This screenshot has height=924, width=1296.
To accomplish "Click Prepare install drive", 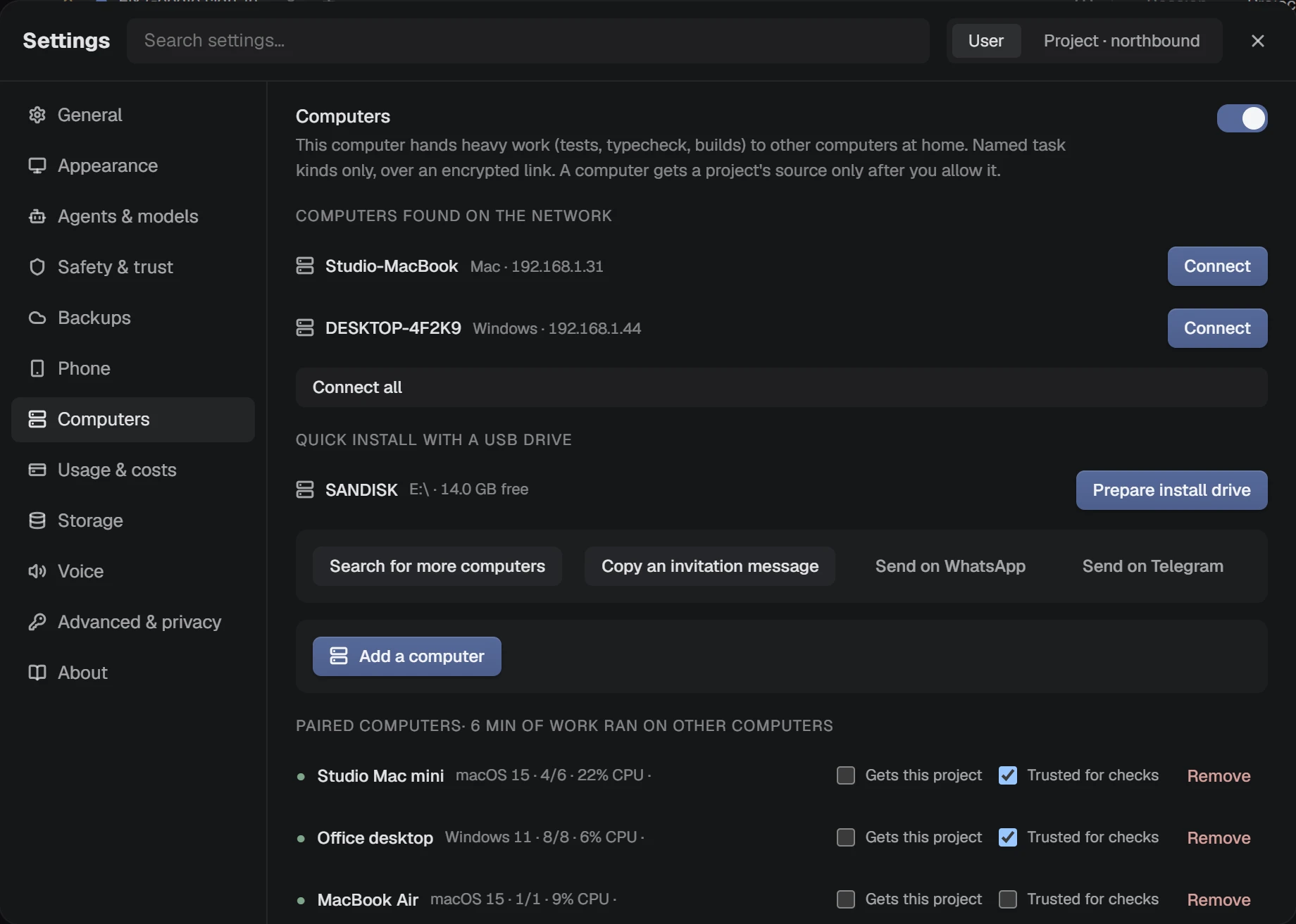I will [1171, 490].
